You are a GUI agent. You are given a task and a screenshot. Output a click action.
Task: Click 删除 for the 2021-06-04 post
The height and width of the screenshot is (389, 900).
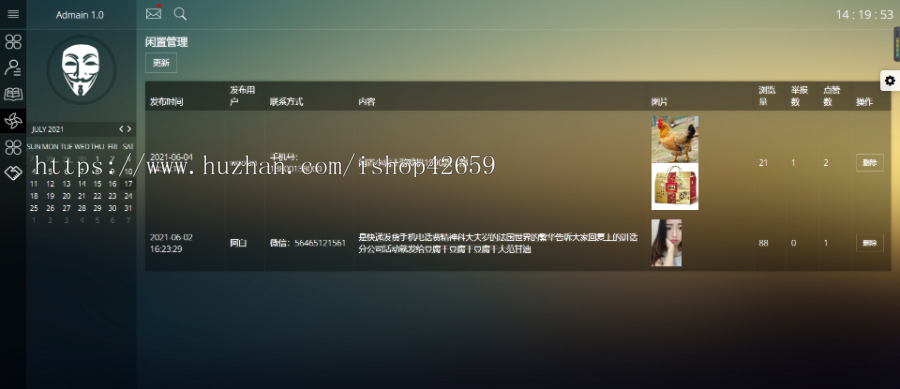coord(870,163)
